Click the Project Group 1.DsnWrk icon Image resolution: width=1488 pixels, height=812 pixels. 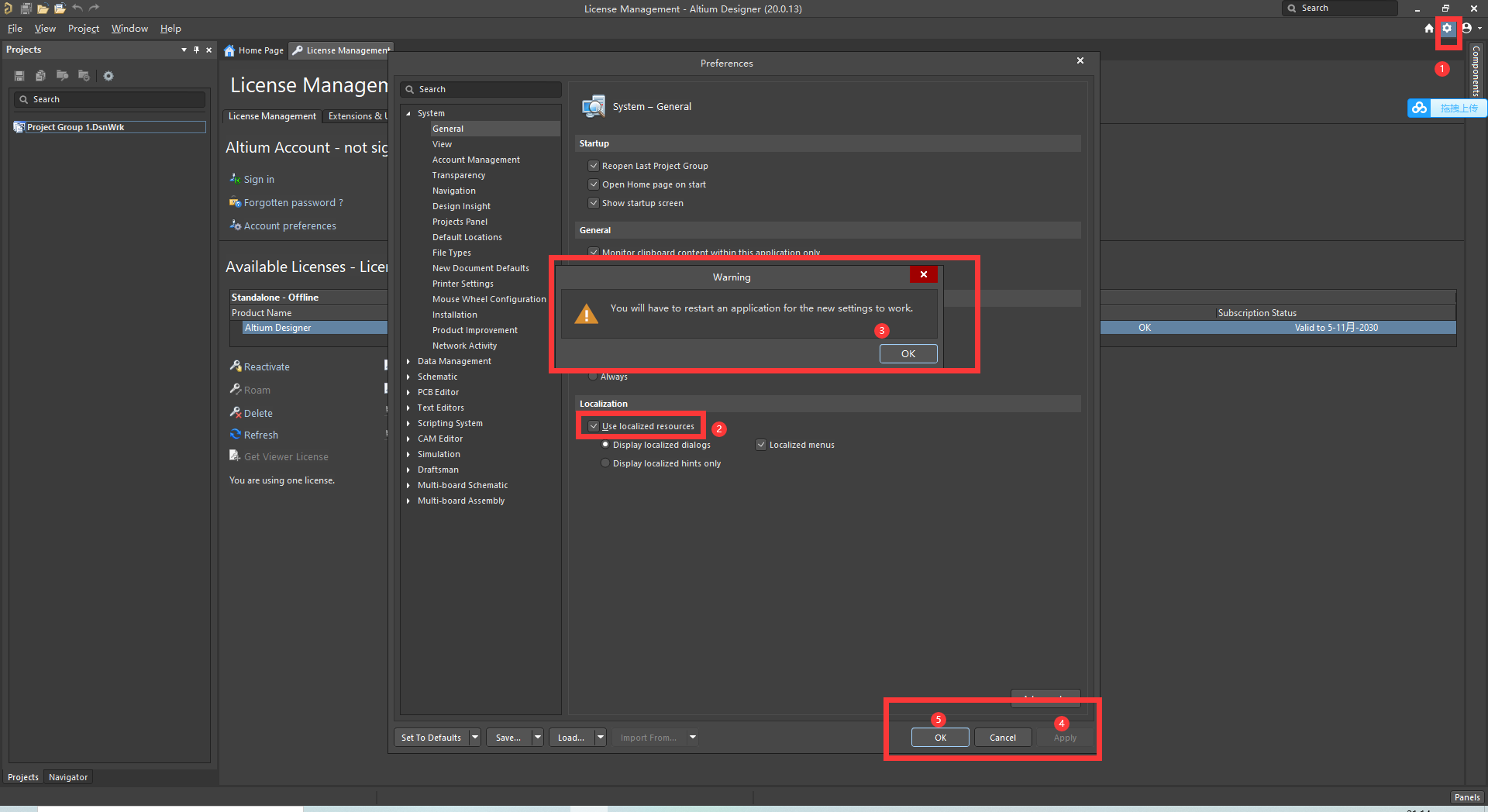pyautogui.click(x=19, y=127)
